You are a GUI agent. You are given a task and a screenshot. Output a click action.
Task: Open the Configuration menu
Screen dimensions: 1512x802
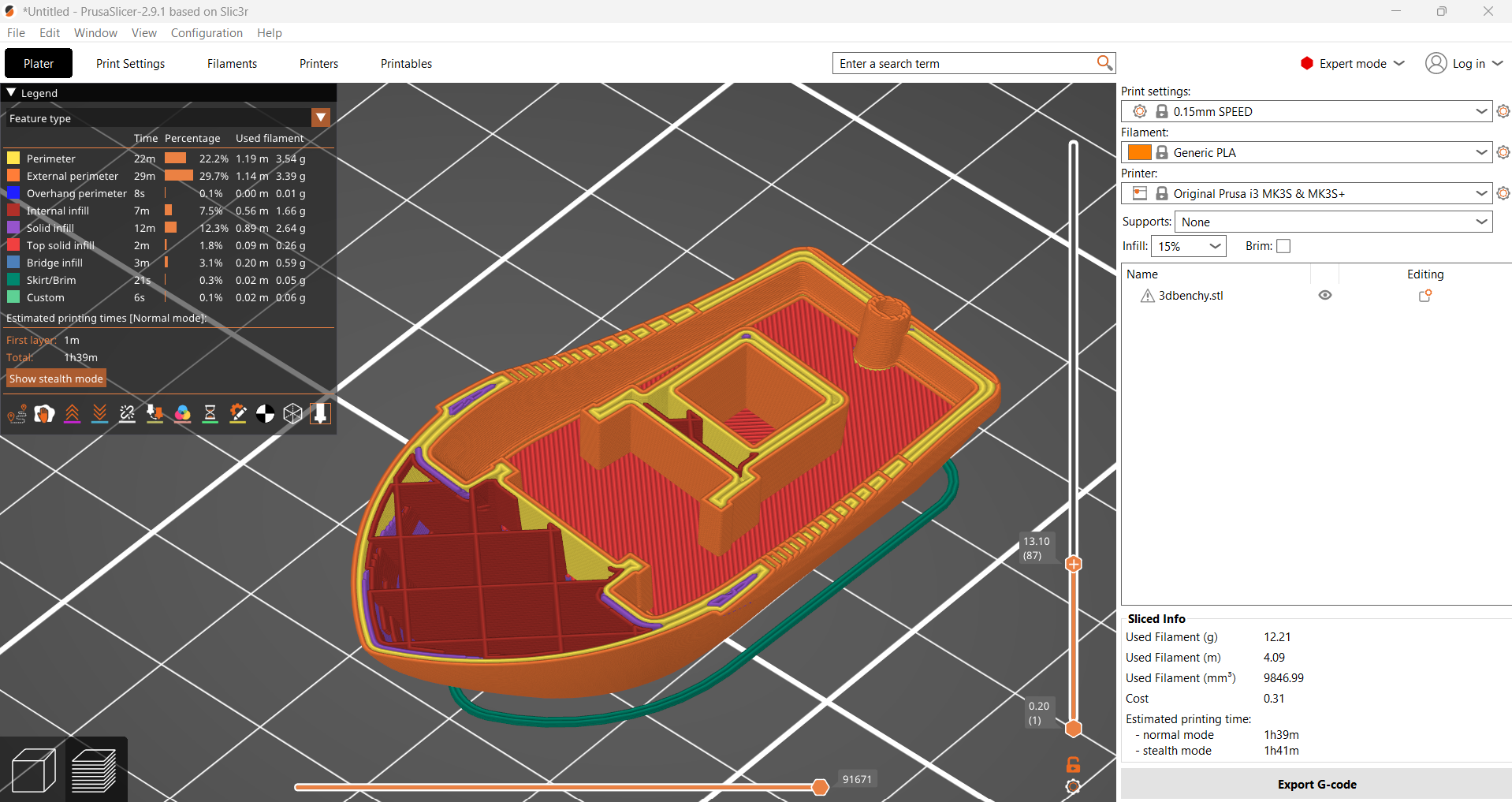pos(207,32)
